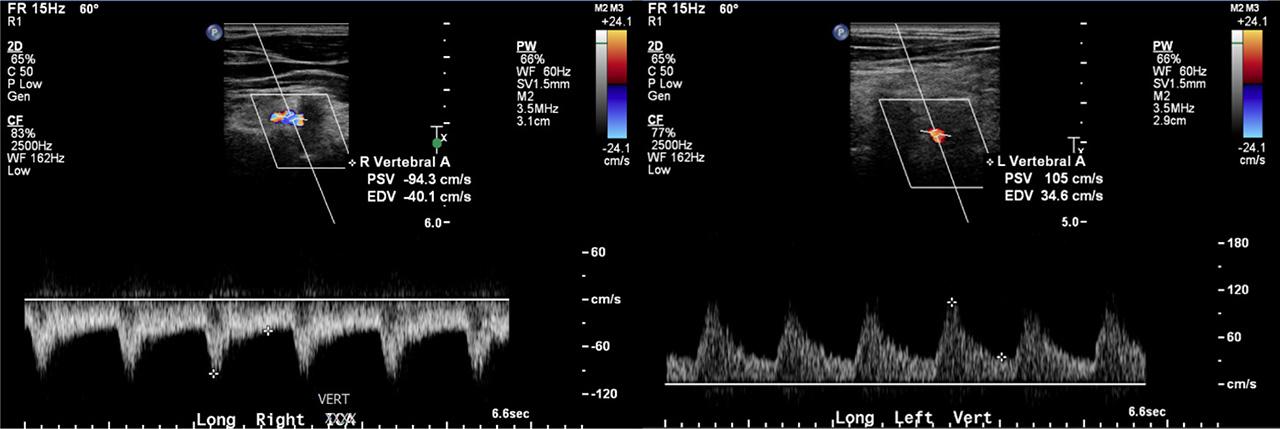
Task: Click the blue P icon in the left-vertebral panel
Action: tap(841, 32)
